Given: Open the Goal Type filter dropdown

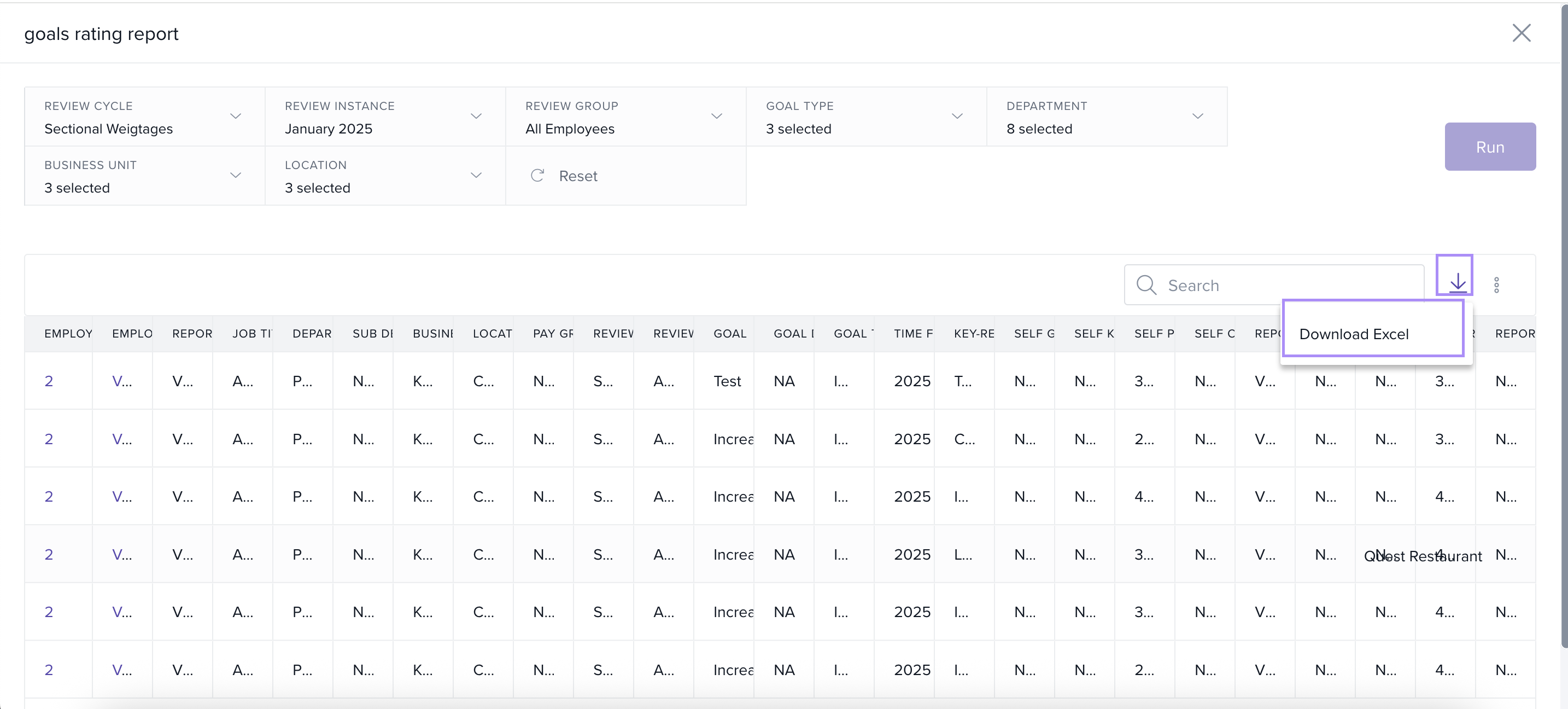Looking at the screenshot, I should click(957, 117).
